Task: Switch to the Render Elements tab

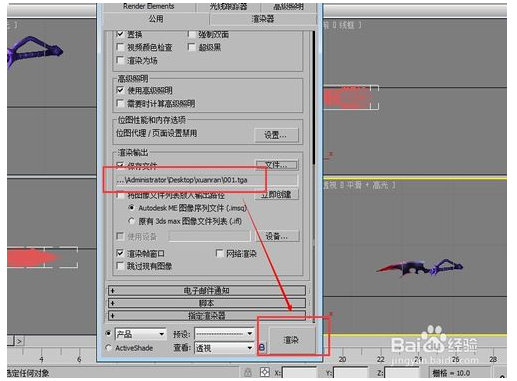Action: [149, 6]
